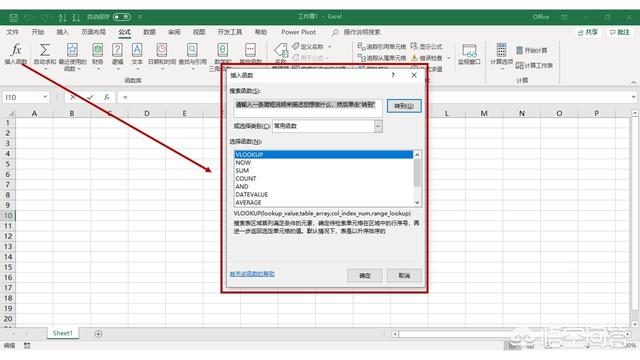Click Show Formulas (显示公式)
Screen dimensions: 640x360
[x=427, y=47]
